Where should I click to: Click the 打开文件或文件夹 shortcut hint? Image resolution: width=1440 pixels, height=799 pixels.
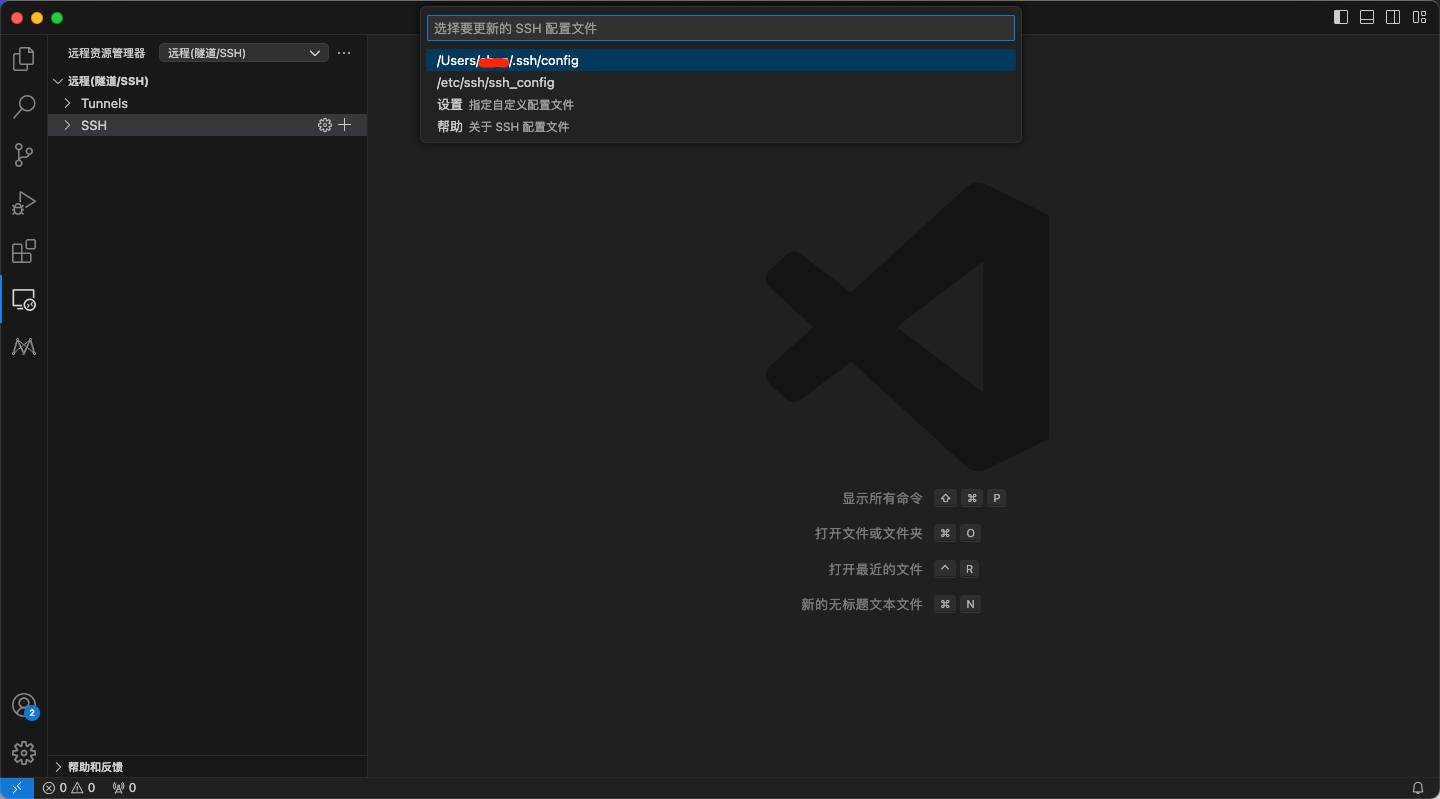[868, 533]
